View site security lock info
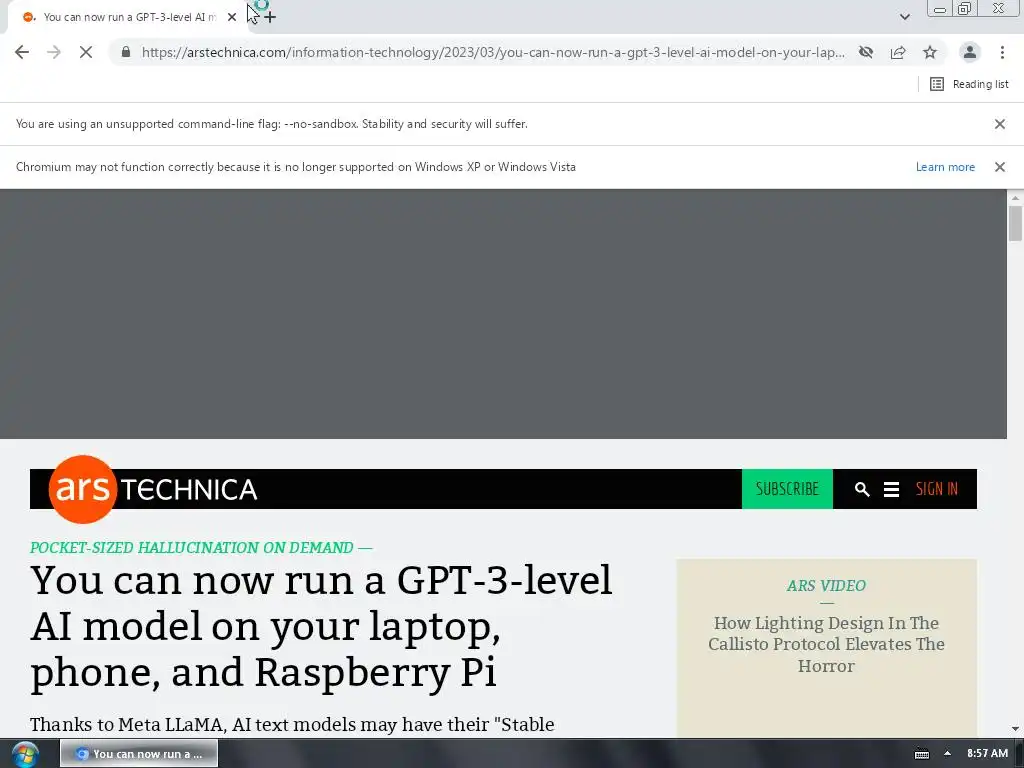Viewport: 1024px width, 768px height. click(126, 52)
